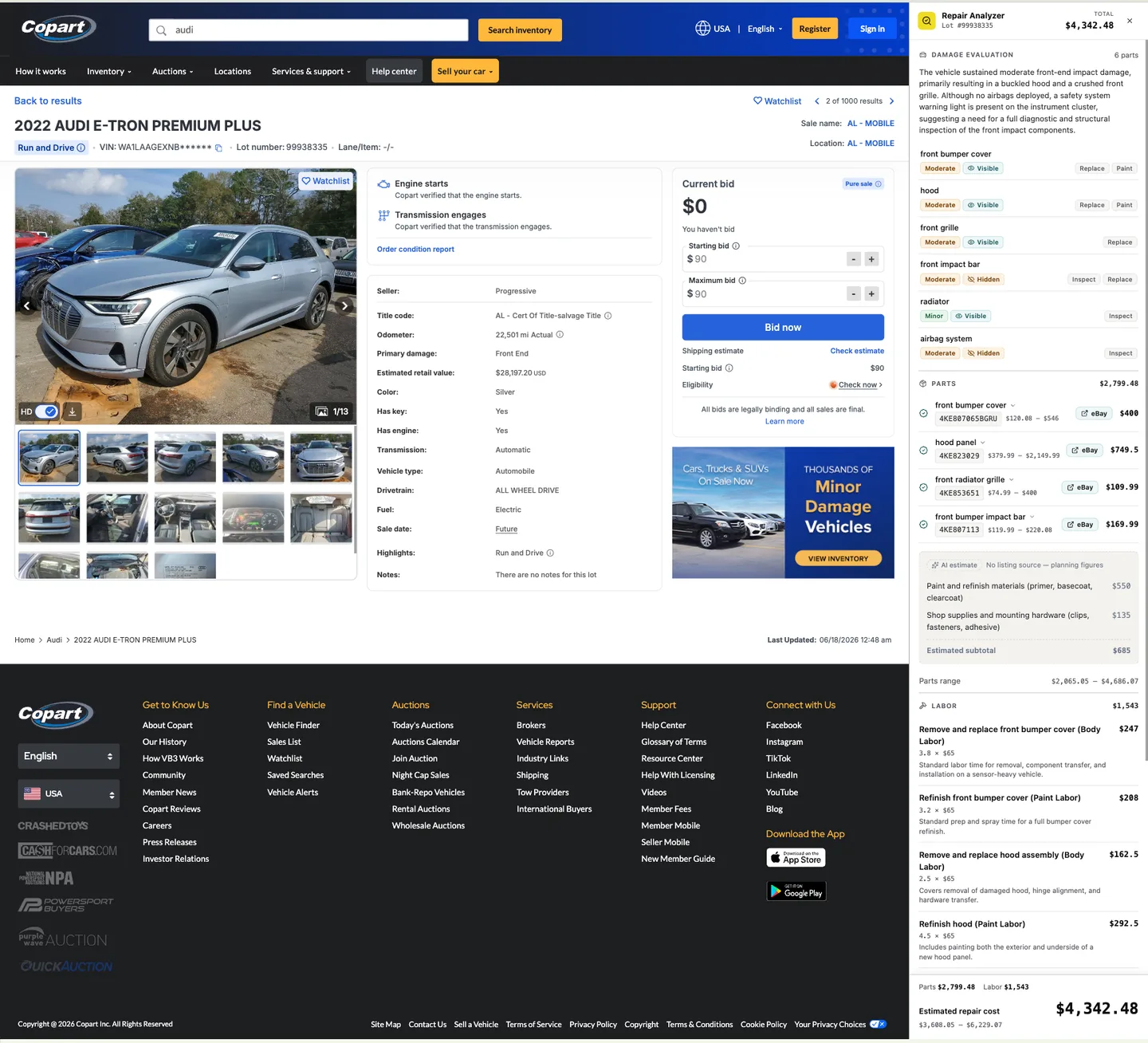Download the vehicle image icon
This screenshot has height=1043, width=1148.
point(72,411)
